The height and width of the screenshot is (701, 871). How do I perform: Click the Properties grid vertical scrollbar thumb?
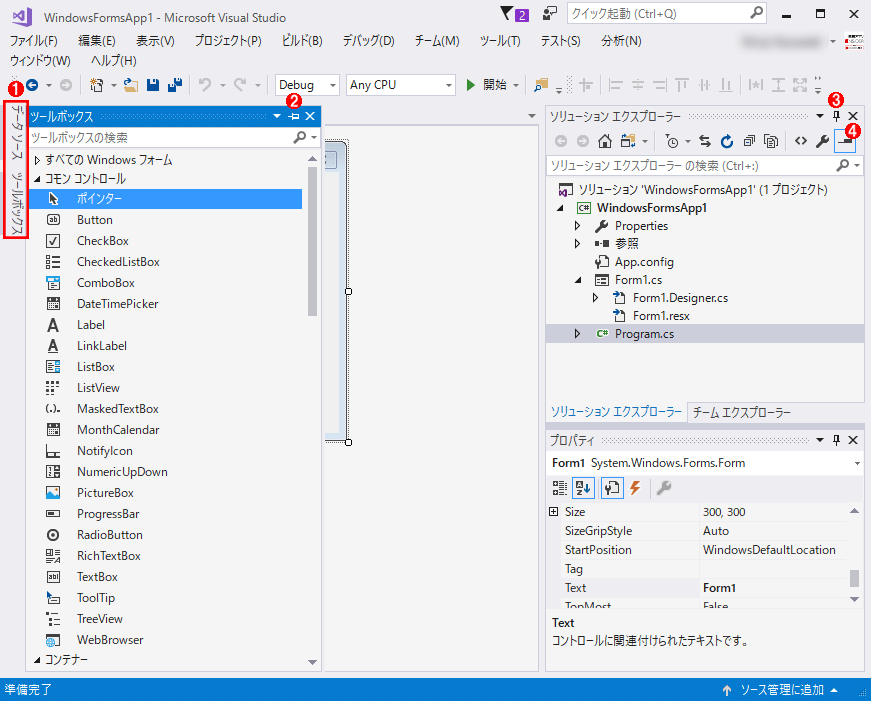click(854, 578)
